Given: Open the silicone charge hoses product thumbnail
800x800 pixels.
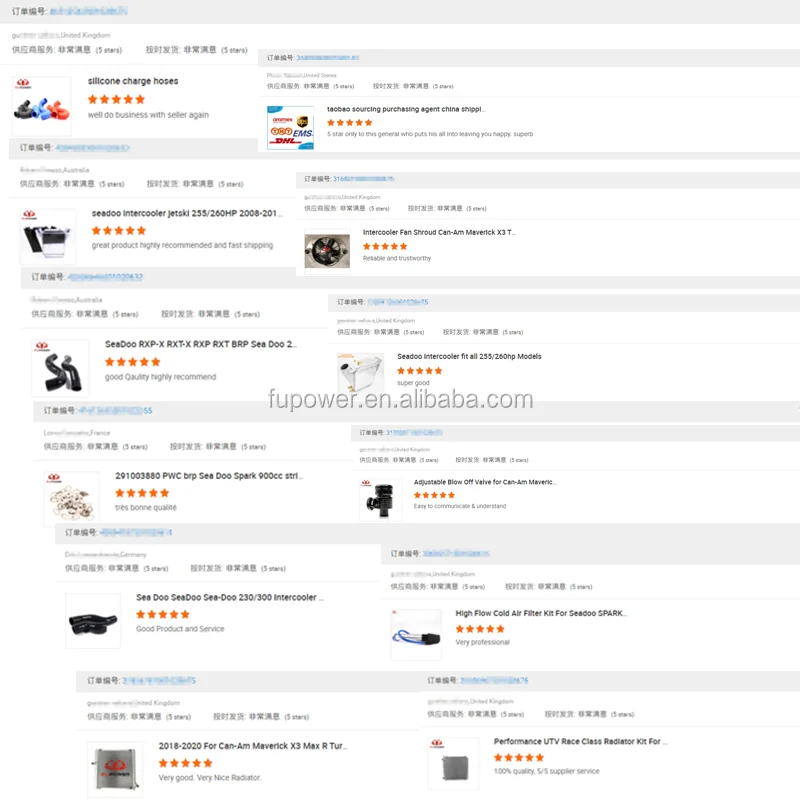Looking at the screenshot, I should click(42, 106).
